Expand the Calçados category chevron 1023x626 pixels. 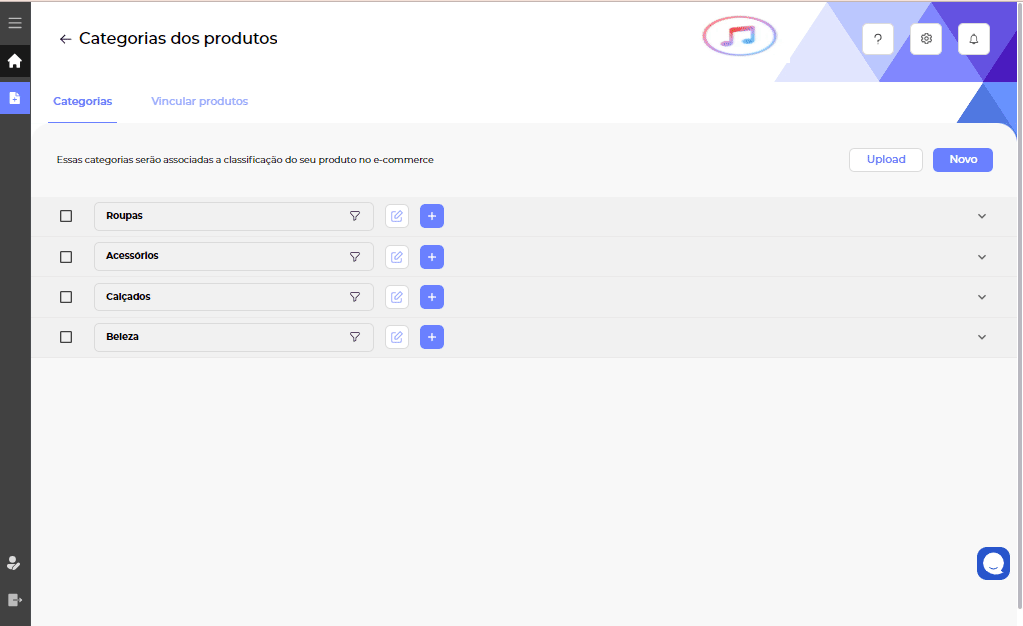click(x=981, y=297)
